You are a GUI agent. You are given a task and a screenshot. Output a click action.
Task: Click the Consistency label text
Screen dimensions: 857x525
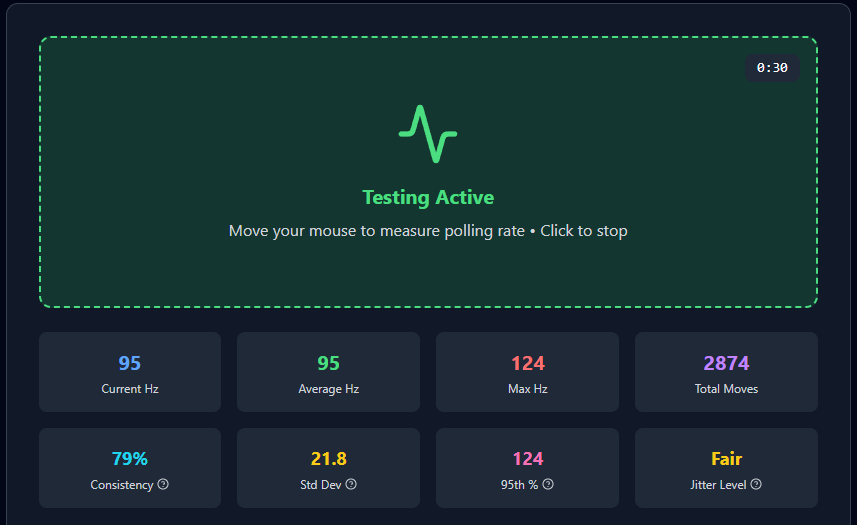coord(122,485)
